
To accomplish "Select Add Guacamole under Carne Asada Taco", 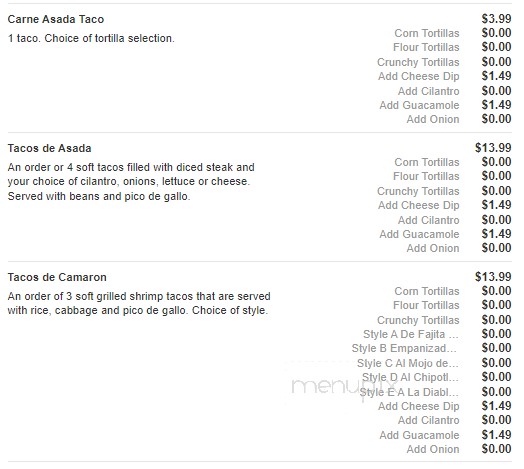I will (419, 105).
